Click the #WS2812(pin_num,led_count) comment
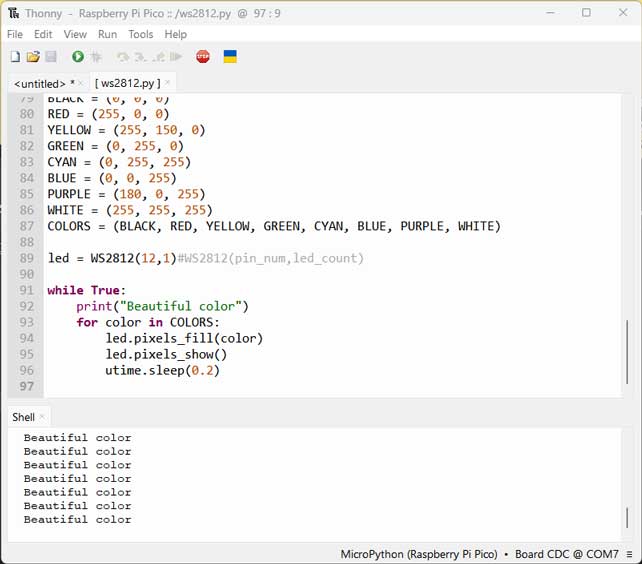 (271, 258)
